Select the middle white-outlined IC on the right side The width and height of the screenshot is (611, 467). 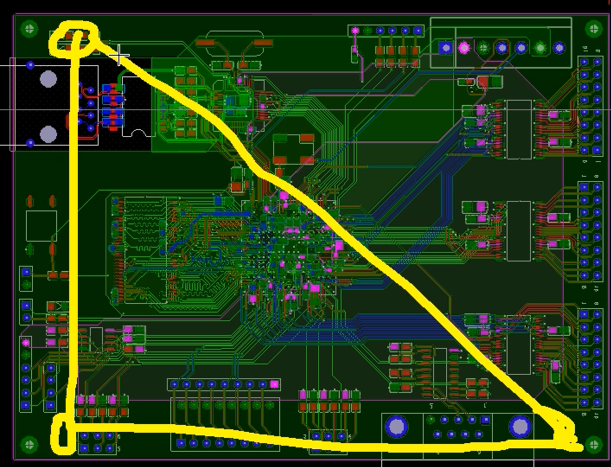click(518, 229)
